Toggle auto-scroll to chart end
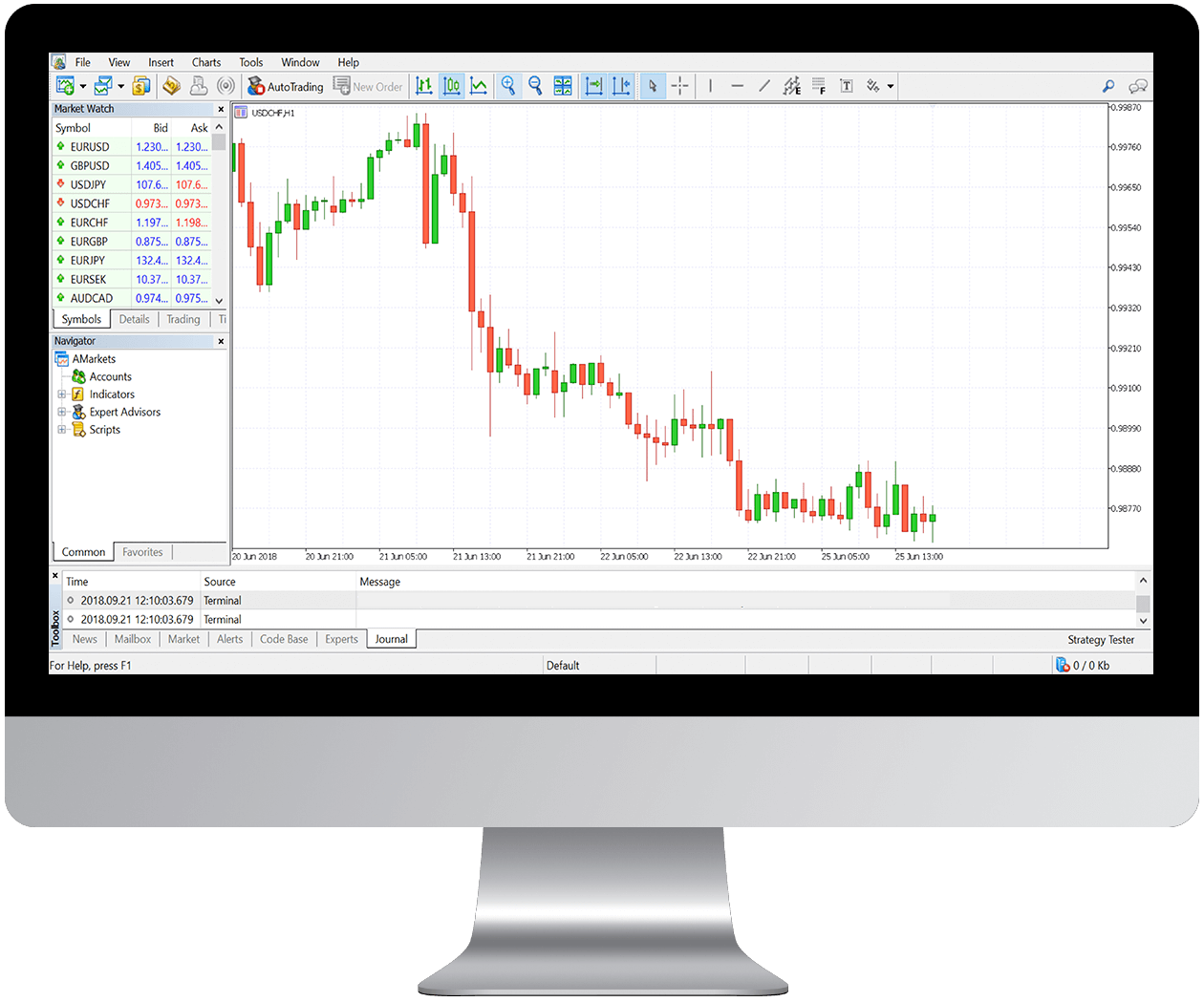The width and height of the screenshot is (1204, 1002). pyautogui.click(x=593, y=86)
